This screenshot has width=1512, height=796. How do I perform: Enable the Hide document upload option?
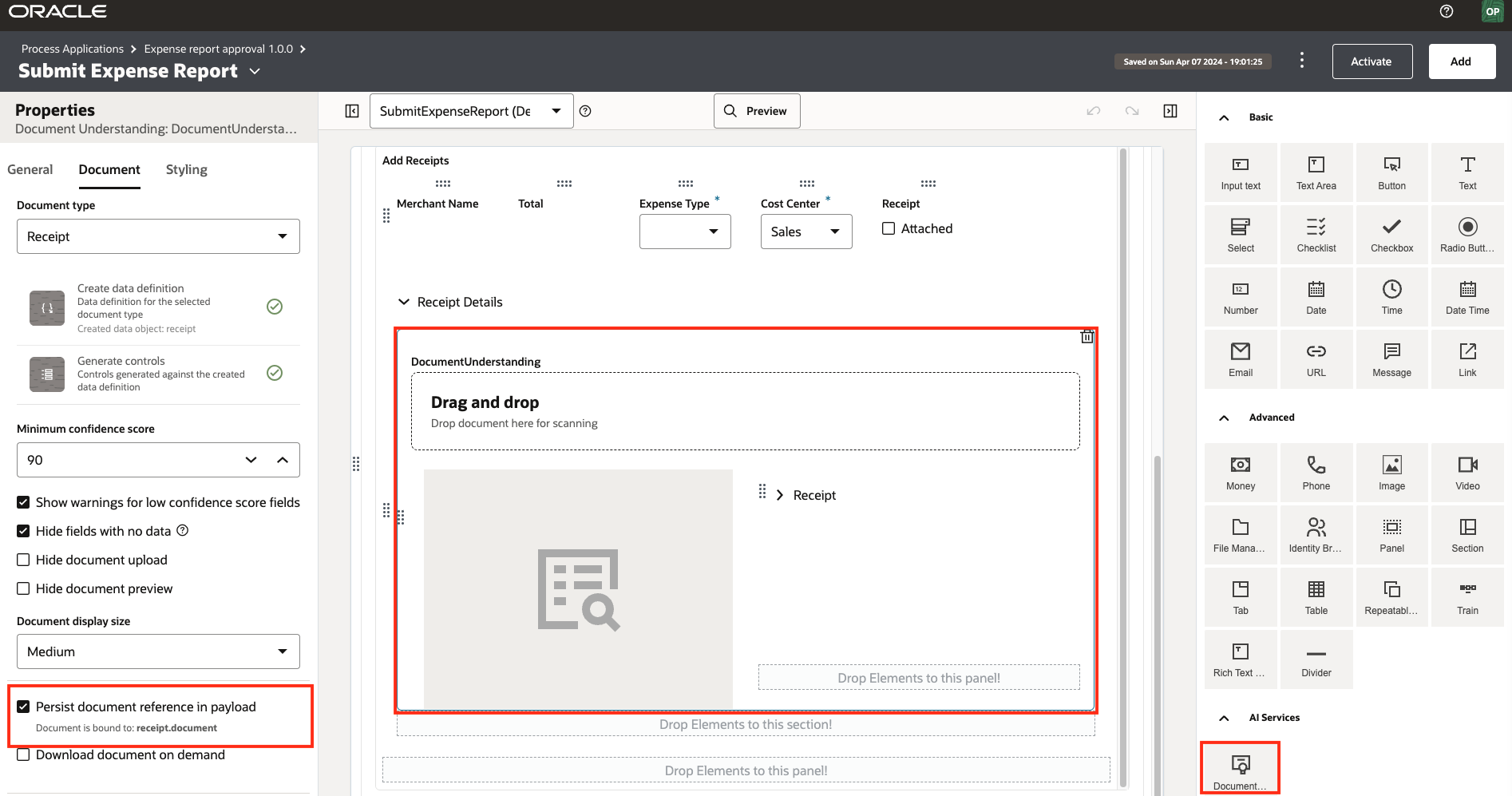tap(24, 560)
